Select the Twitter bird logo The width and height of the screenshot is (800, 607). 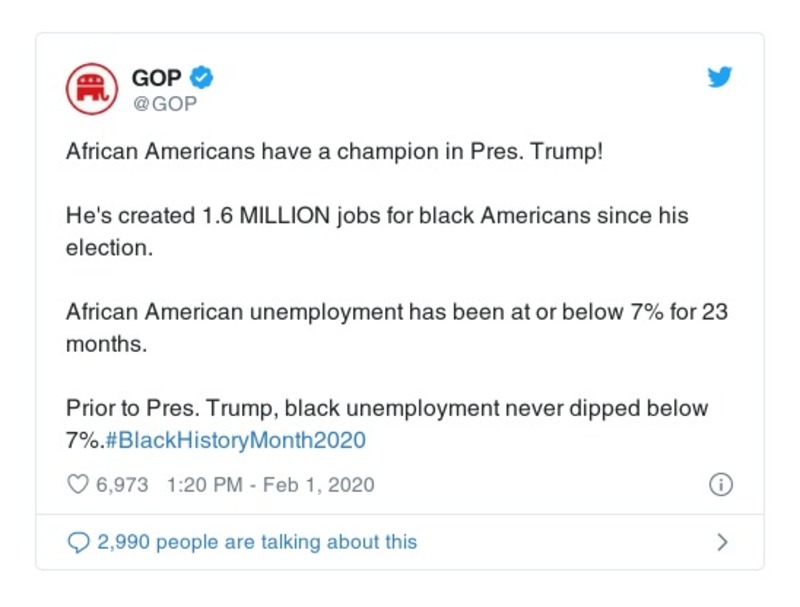pos(718,74)
